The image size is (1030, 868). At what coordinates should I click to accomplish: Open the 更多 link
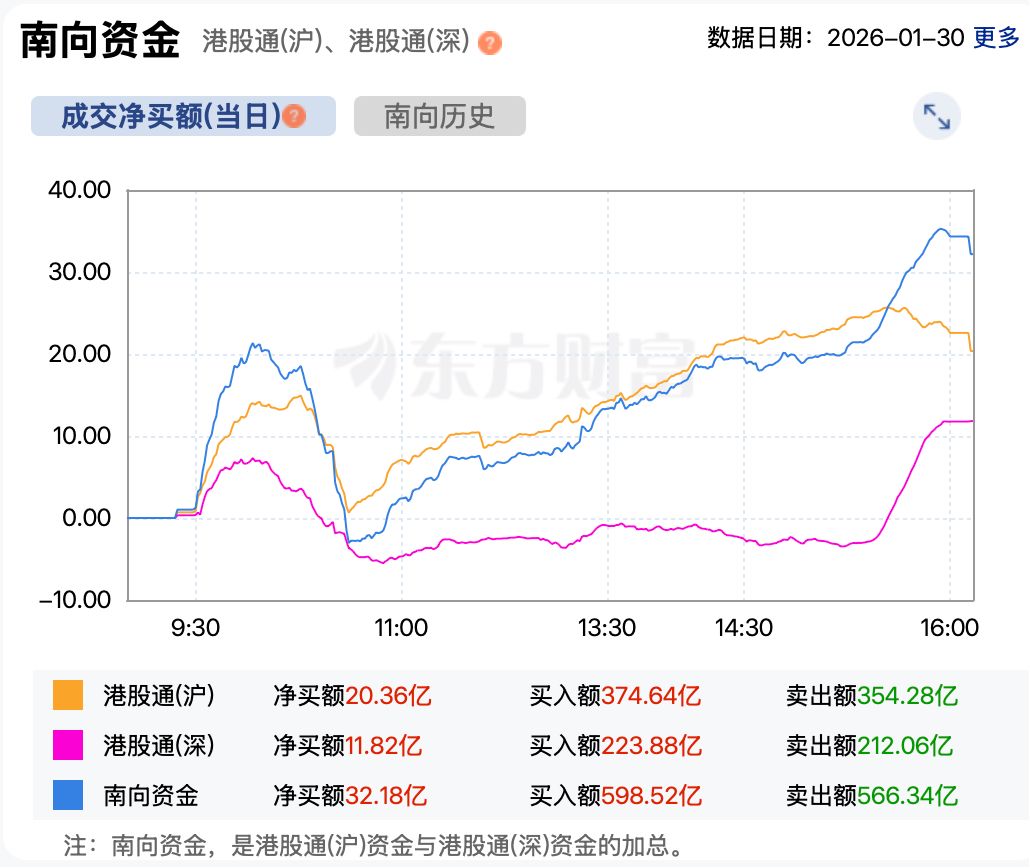(995, 36)
